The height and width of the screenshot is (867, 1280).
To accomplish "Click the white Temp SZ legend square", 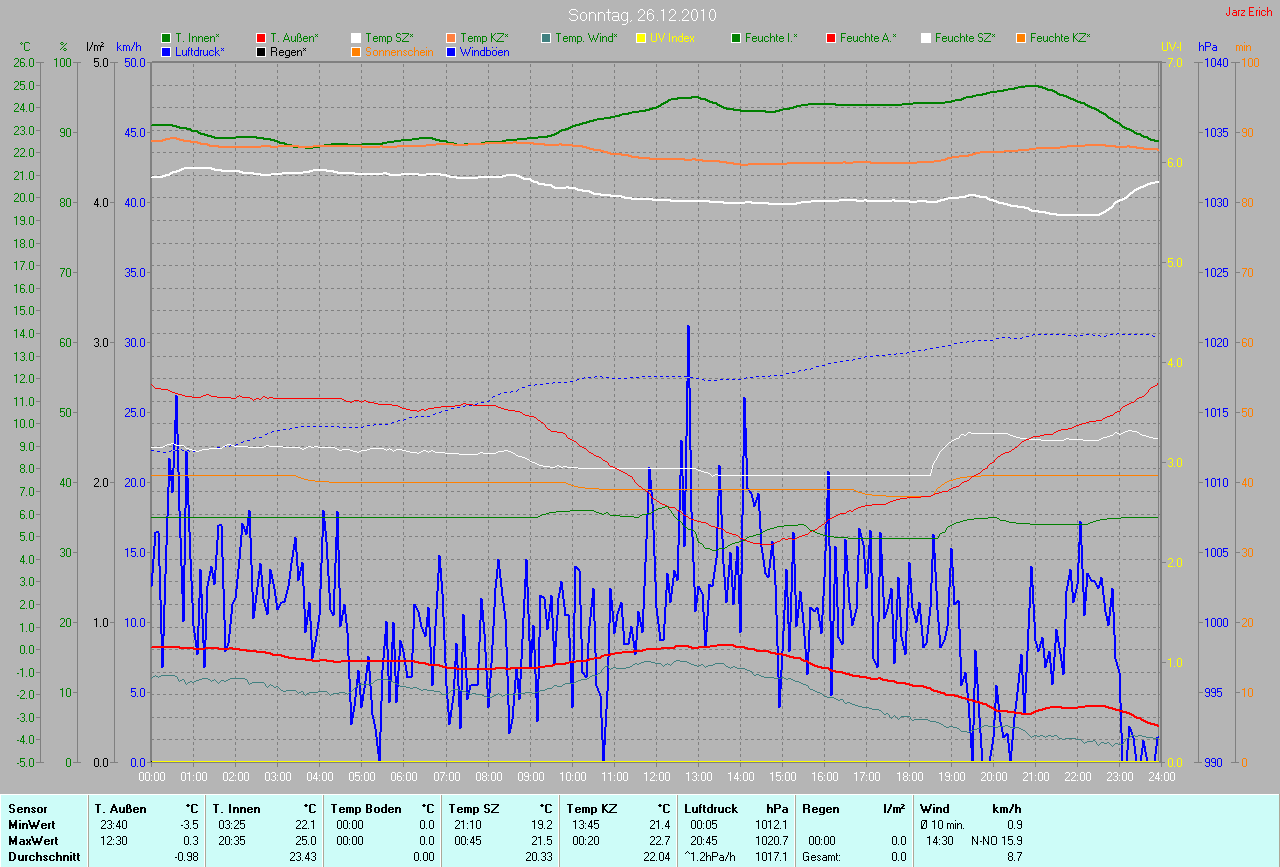I will (x=356, y=38).
